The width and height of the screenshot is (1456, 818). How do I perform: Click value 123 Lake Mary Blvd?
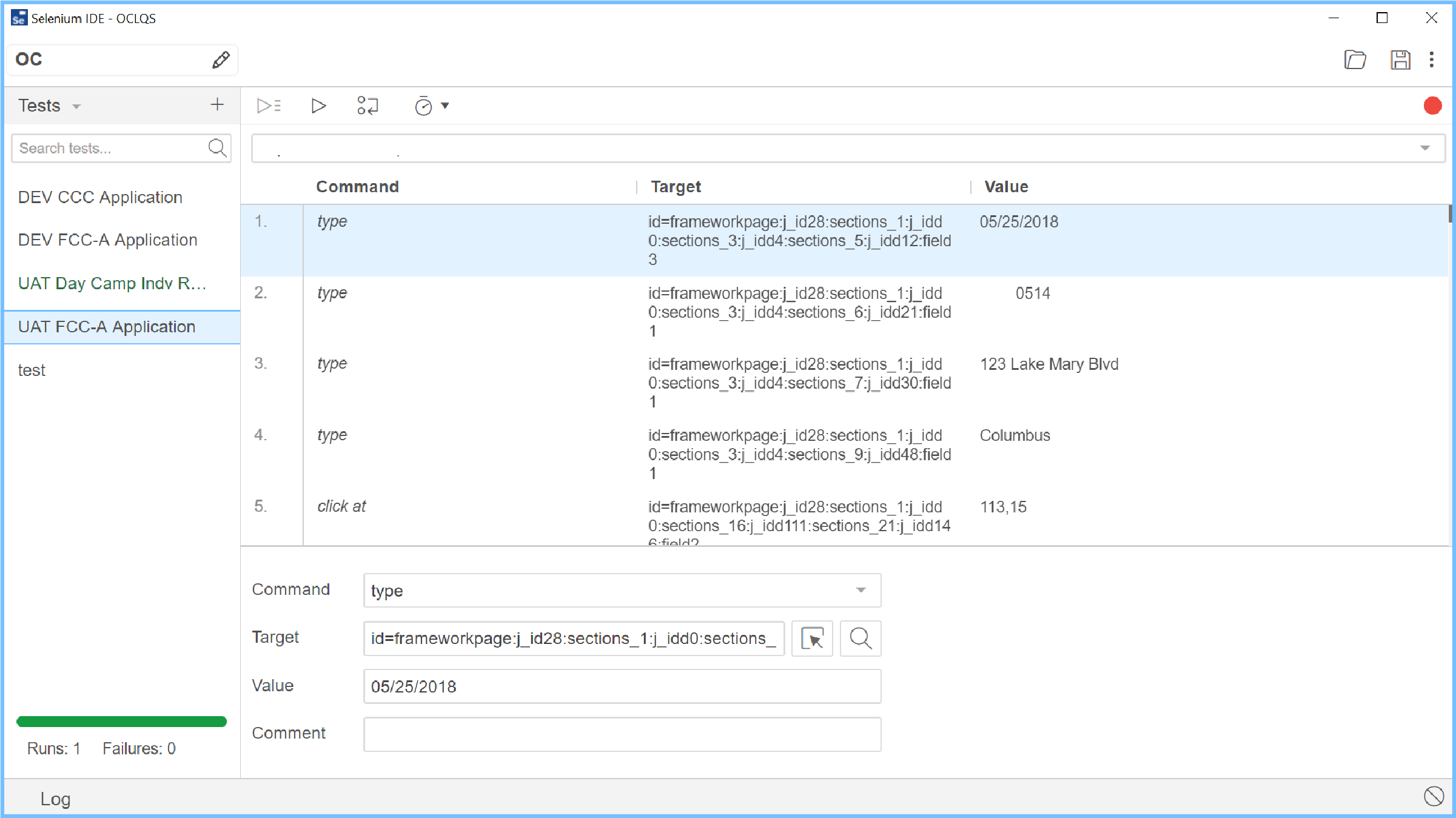click(x=1049, y=364)
